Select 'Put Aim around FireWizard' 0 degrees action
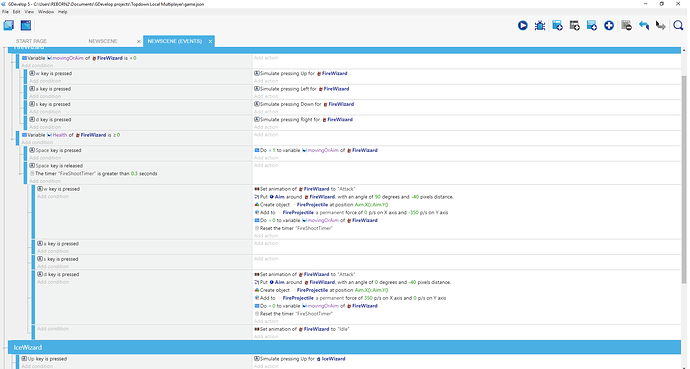 tap(352, 282)
